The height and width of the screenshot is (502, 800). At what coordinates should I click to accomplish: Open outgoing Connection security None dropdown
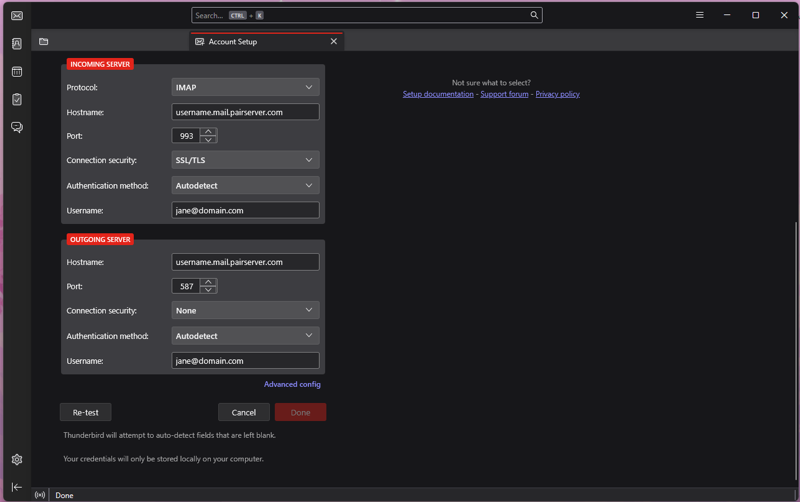point(245,311)
